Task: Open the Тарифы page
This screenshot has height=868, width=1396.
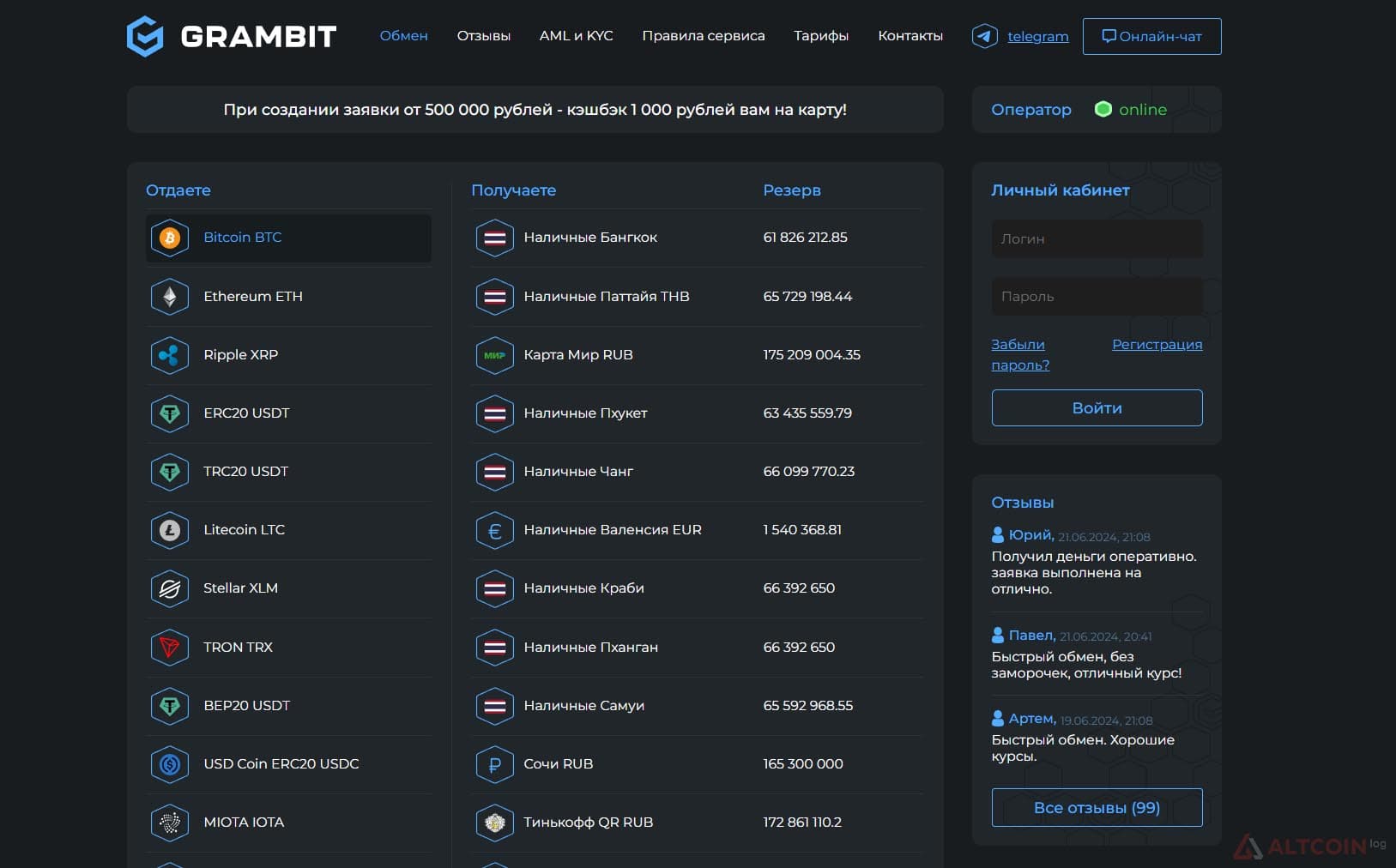Action: 821,35
